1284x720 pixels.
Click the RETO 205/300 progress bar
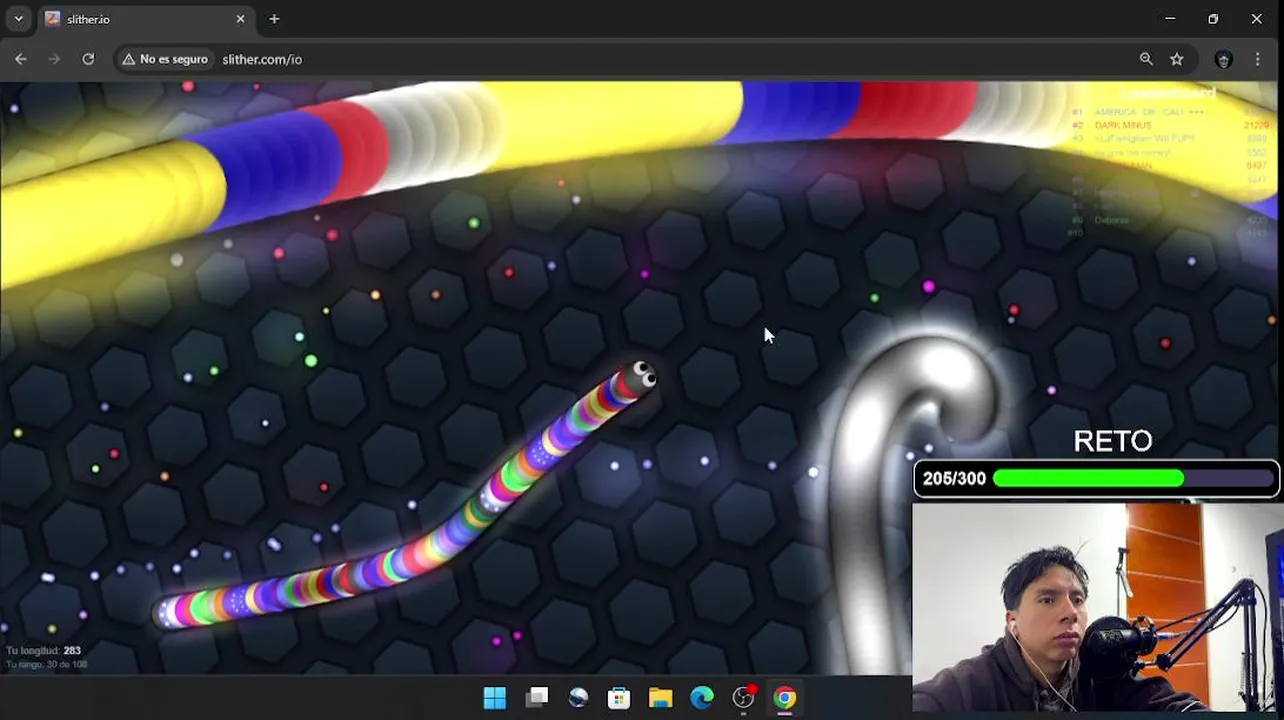1097,478
